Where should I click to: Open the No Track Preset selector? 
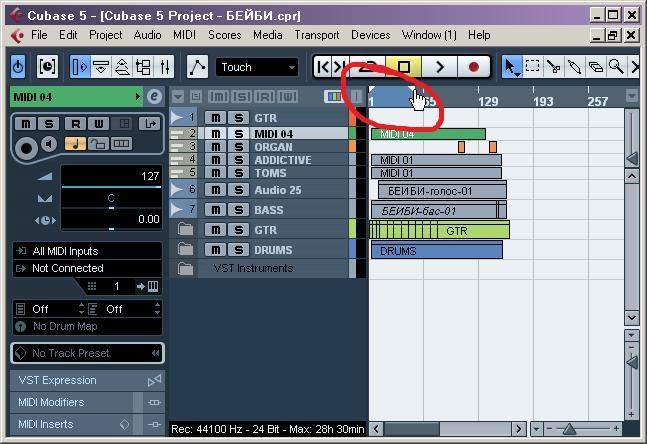pos(87,353)
